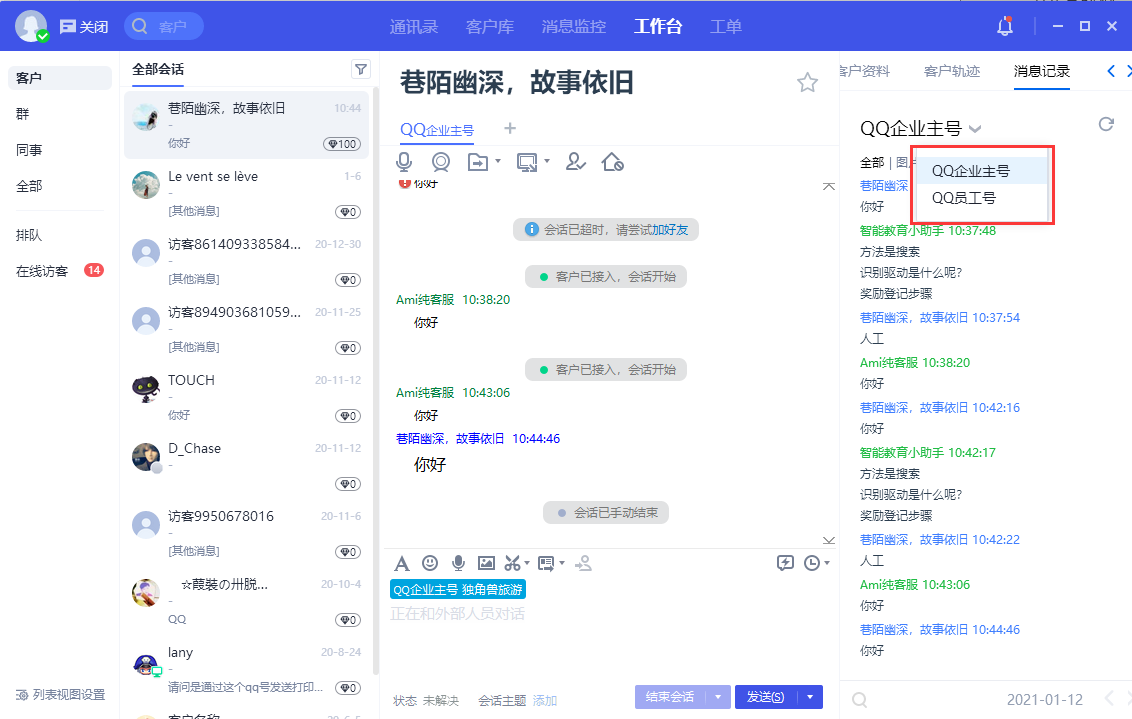Select 群 in the left sidebar
Screen dimensions: 1132x719
pos(23,113)
